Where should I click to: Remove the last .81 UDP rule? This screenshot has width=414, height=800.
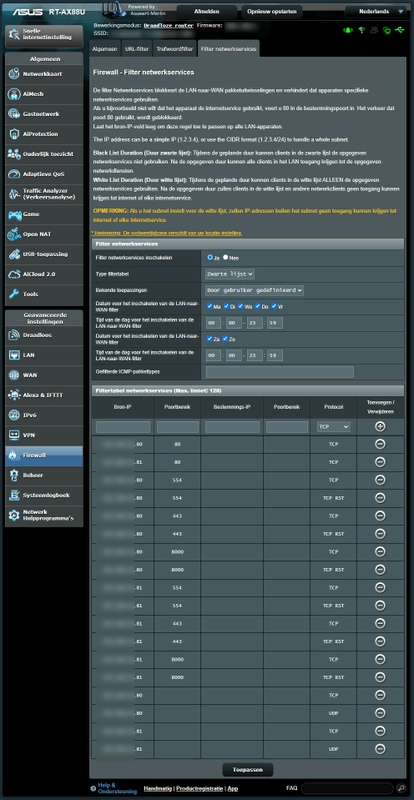380,749
